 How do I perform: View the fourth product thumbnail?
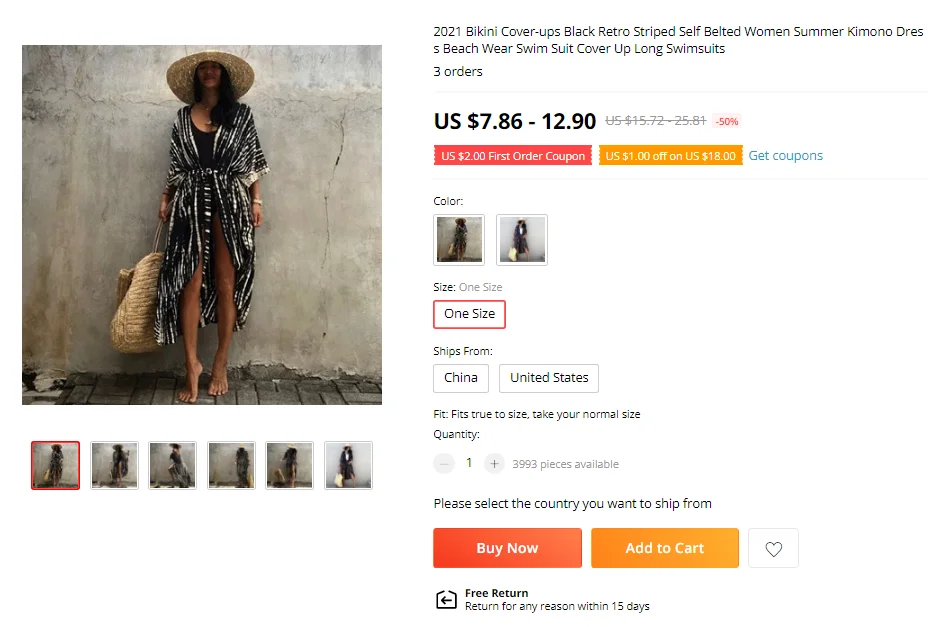(x=231, y=465)
